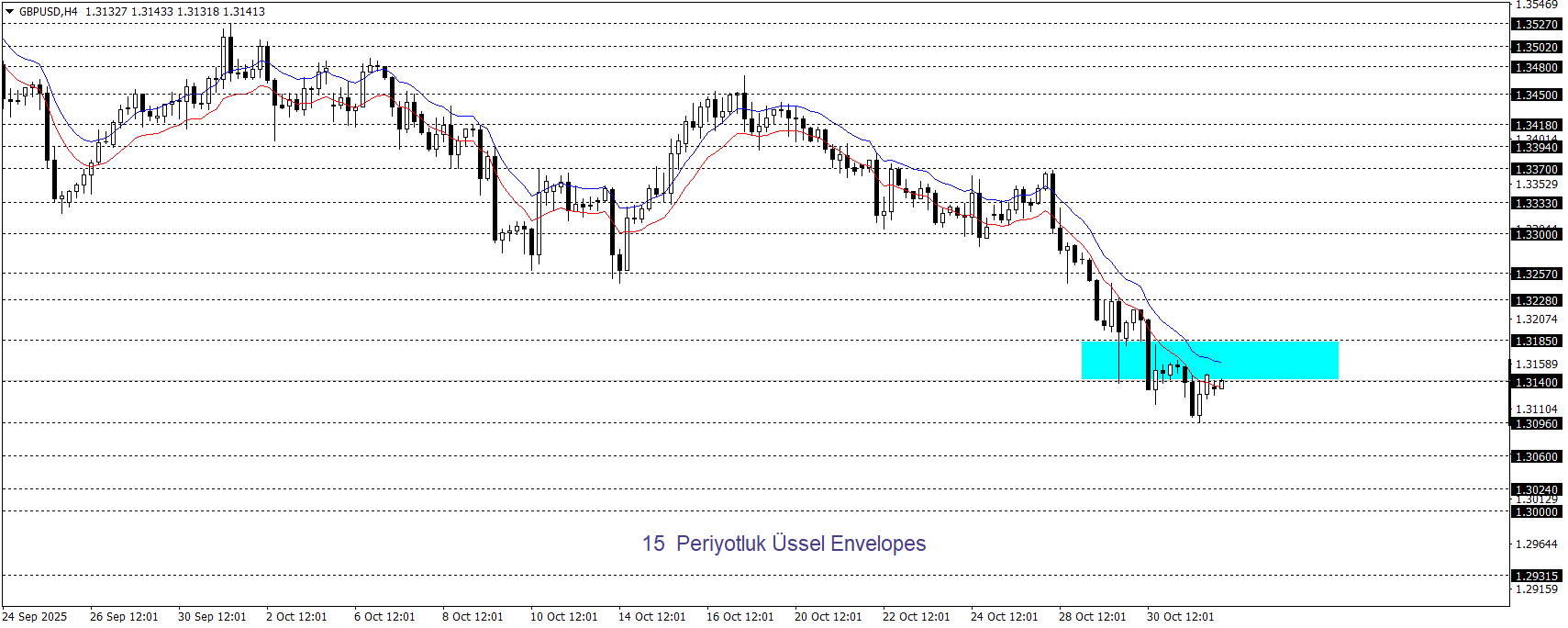The image size is (1568, 628).
Task: Click the 1.31589 price scale value
Action: click(x=1536, y=364)
